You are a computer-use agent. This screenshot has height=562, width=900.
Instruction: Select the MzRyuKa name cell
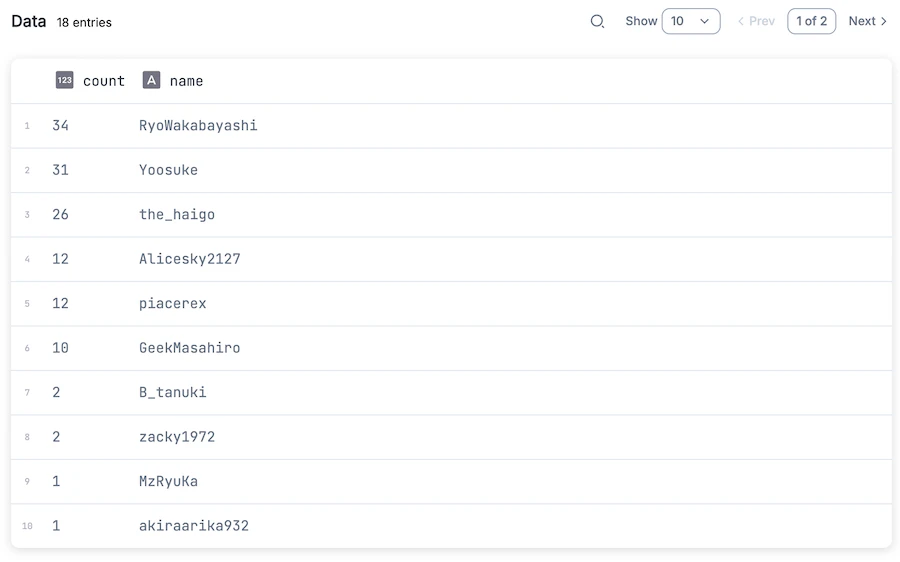pyautogui.click(x=168, y=481)
